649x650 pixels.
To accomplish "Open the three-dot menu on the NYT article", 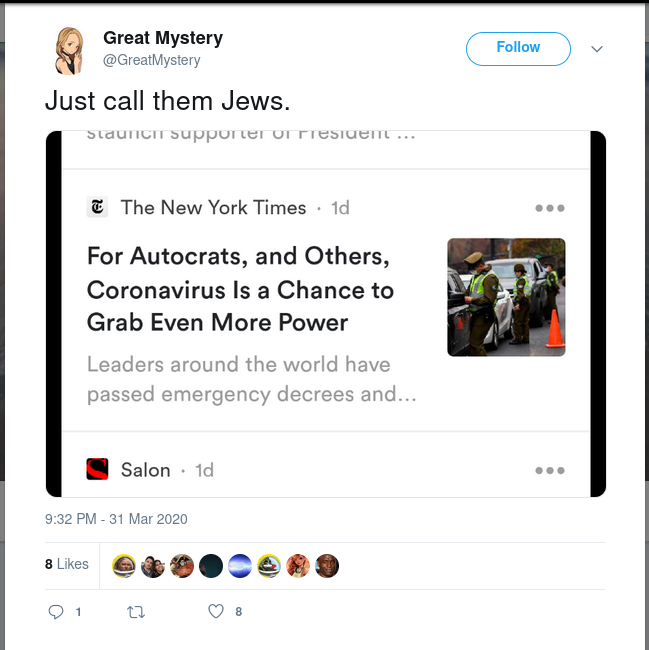I will 550,208.
